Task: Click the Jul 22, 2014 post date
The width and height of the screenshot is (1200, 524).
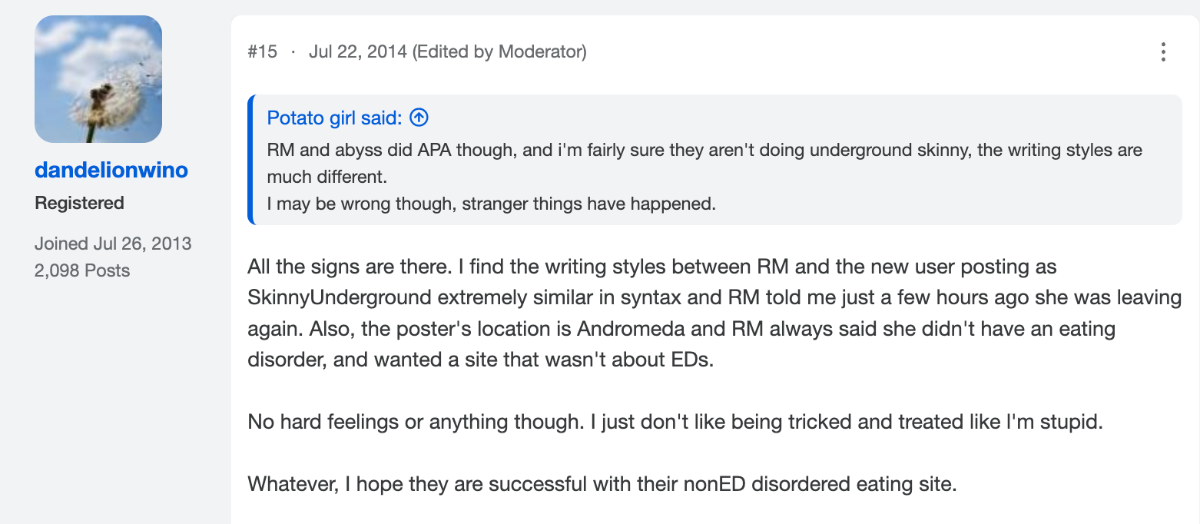Action: tap(357, 51)
